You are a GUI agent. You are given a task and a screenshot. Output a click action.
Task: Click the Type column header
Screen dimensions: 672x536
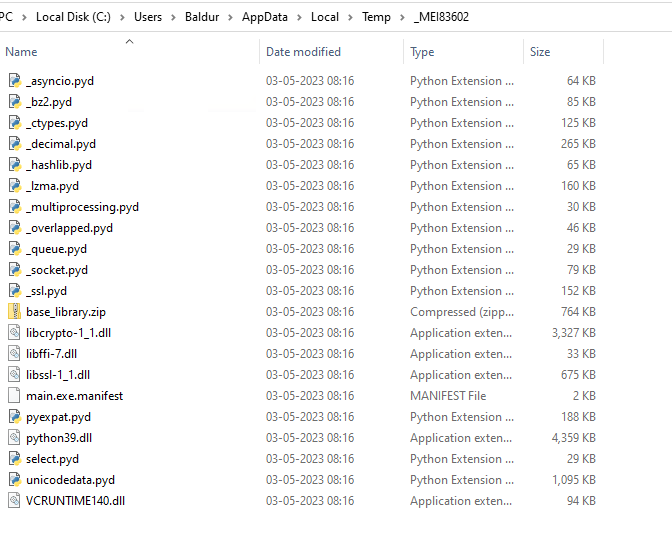coord(422,52)
